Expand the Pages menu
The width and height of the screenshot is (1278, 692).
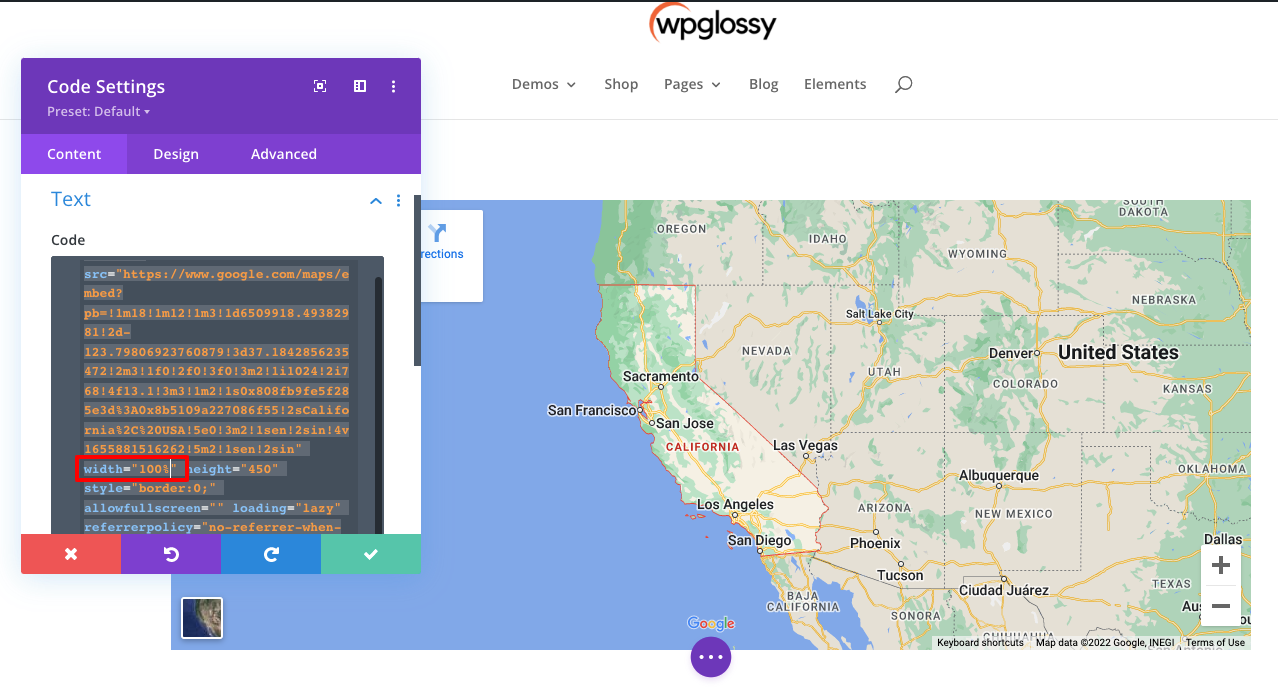[x=692, y=84]
